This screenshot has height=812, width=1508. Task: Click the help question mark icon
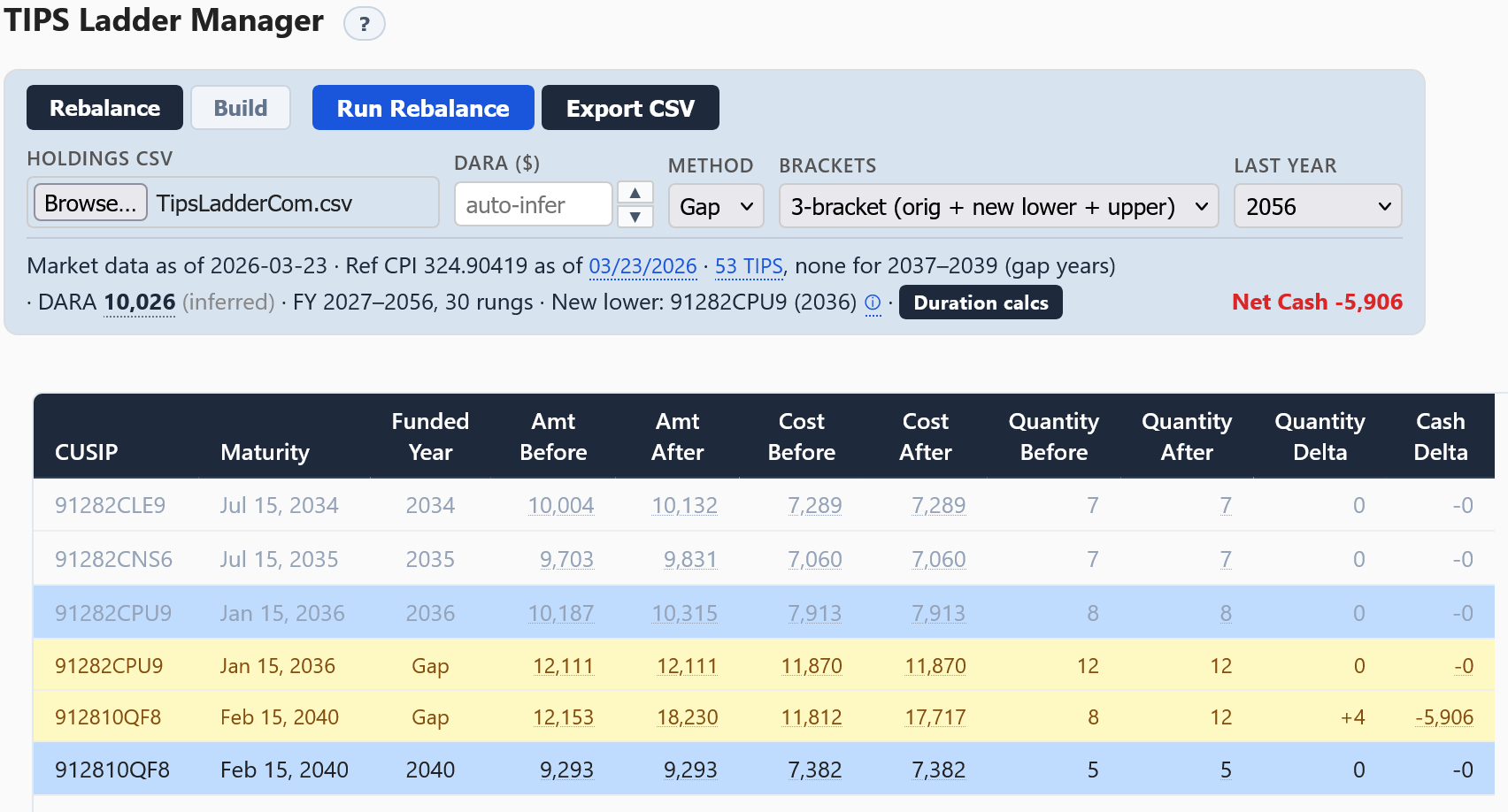tap(364, 24)
